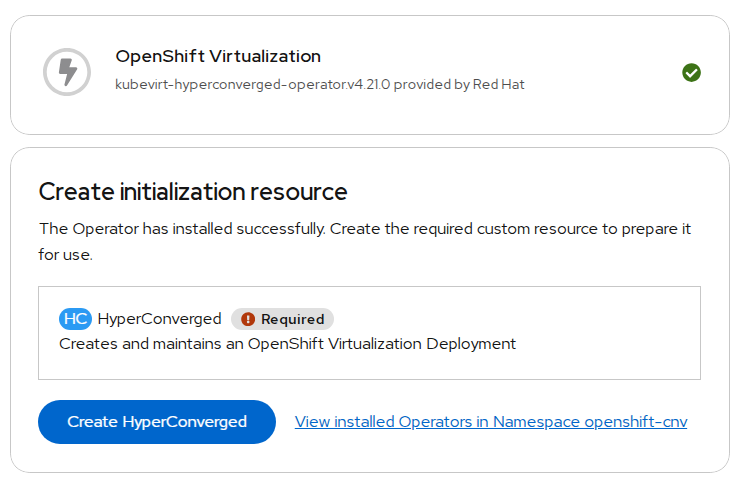Click the OpenShift Virtualization lightning bolt logo
Screen dimensions: 741x484
pyautogui.click(x=67, y=72)
